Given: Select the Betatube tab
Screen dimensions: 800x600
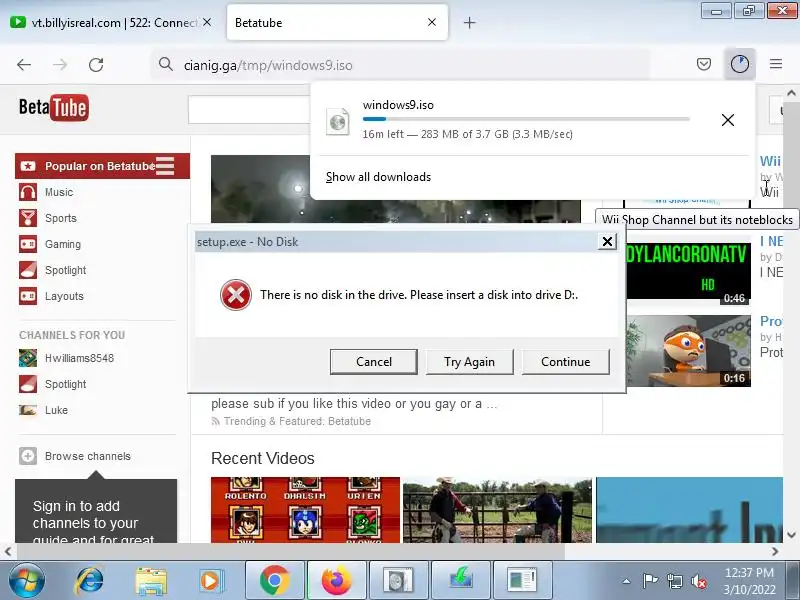Looking at the screenshot, I should click(x=337, y=22).
